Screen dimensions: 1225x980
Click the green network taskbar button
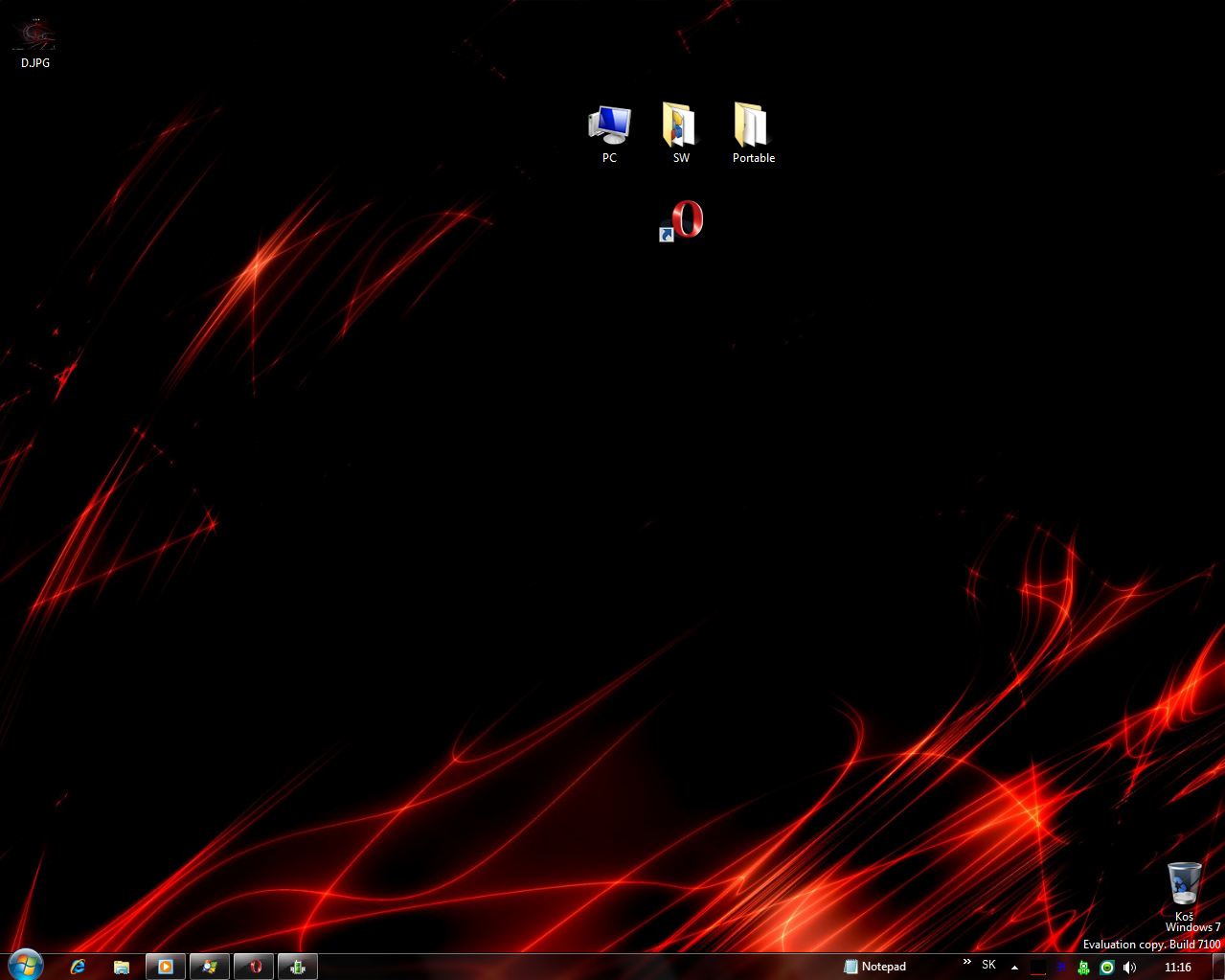coord(298,967)
